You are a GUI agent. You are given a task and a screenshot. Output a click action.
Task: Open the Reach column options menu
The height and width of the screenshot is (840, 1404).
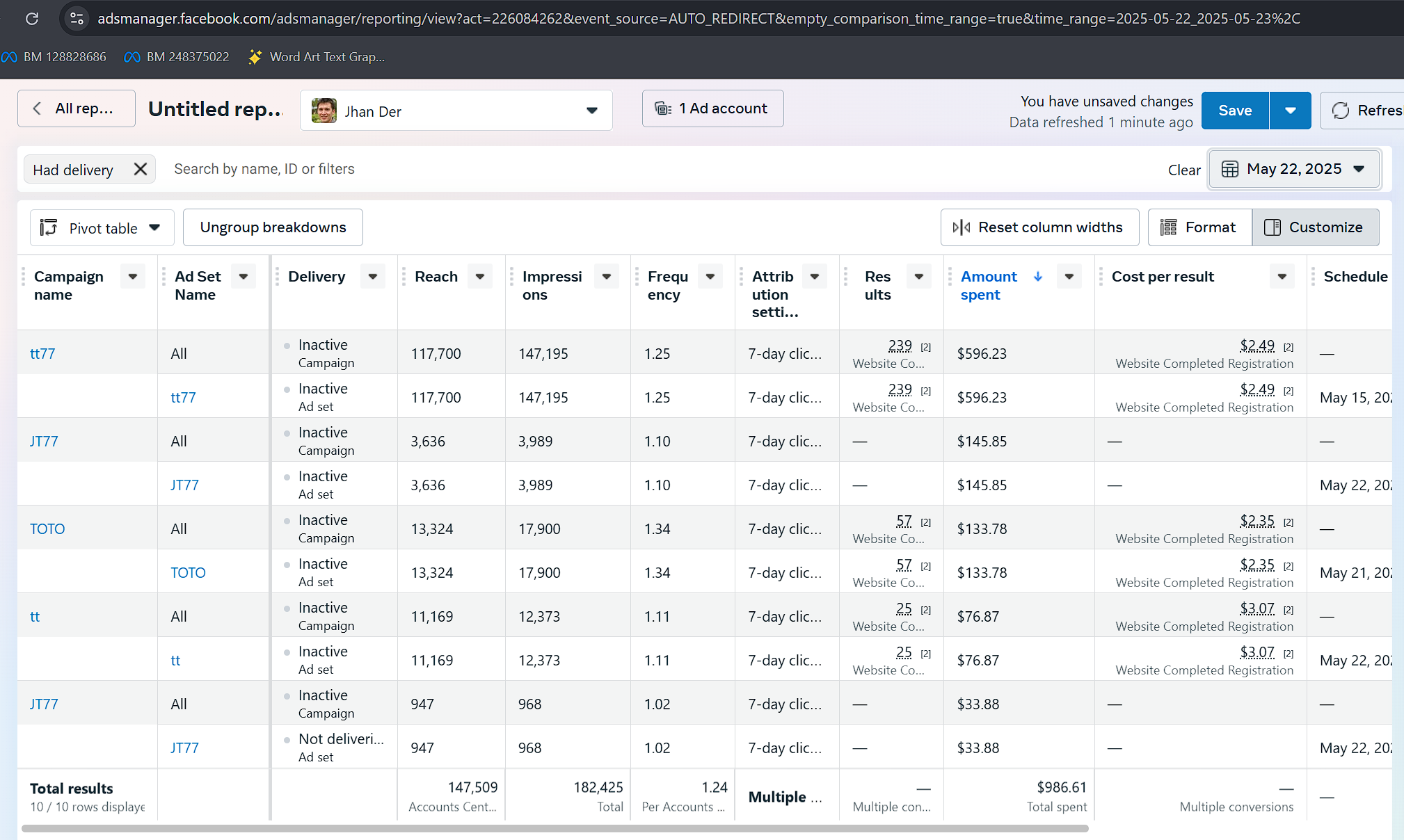click(480, 277)
